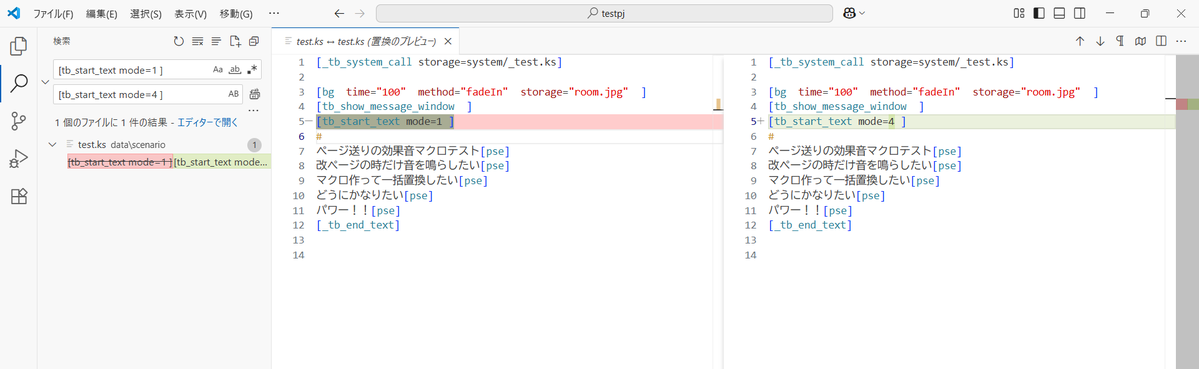Collapse the replace field with the chevron
The width and height of the screenshot is (1199, 369).
click(x=45, y=82)
